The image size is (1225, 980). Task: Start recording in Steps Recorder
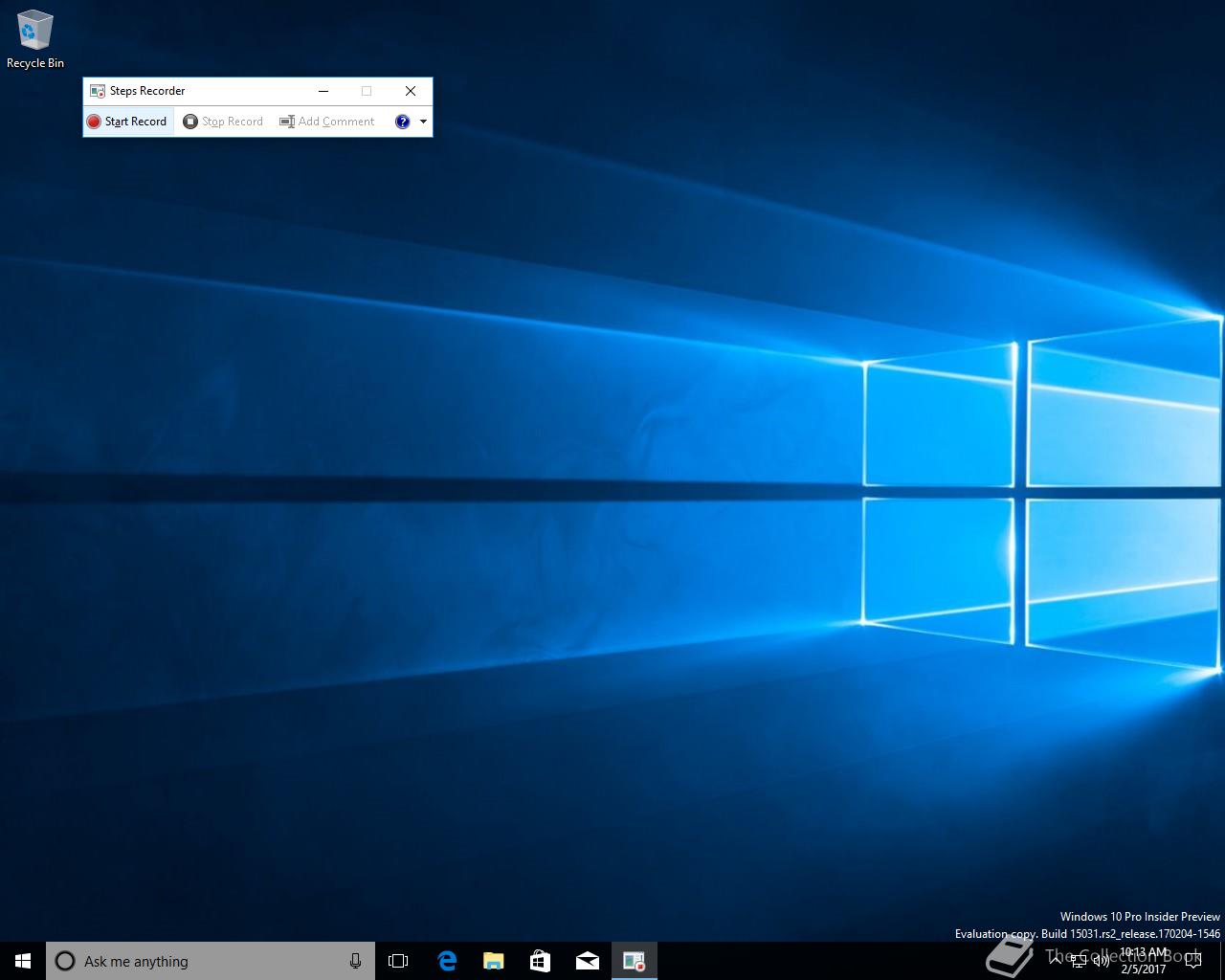click(127, 122)
